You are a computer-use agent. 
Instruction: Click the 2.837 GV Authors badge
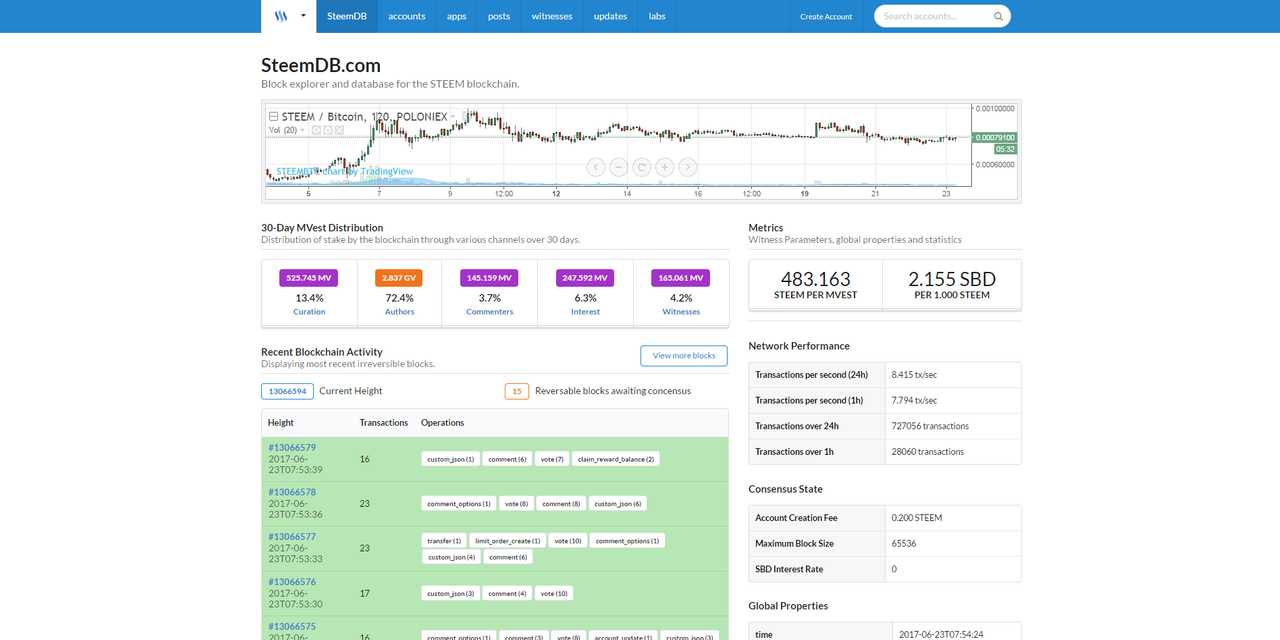pos(399,278)
